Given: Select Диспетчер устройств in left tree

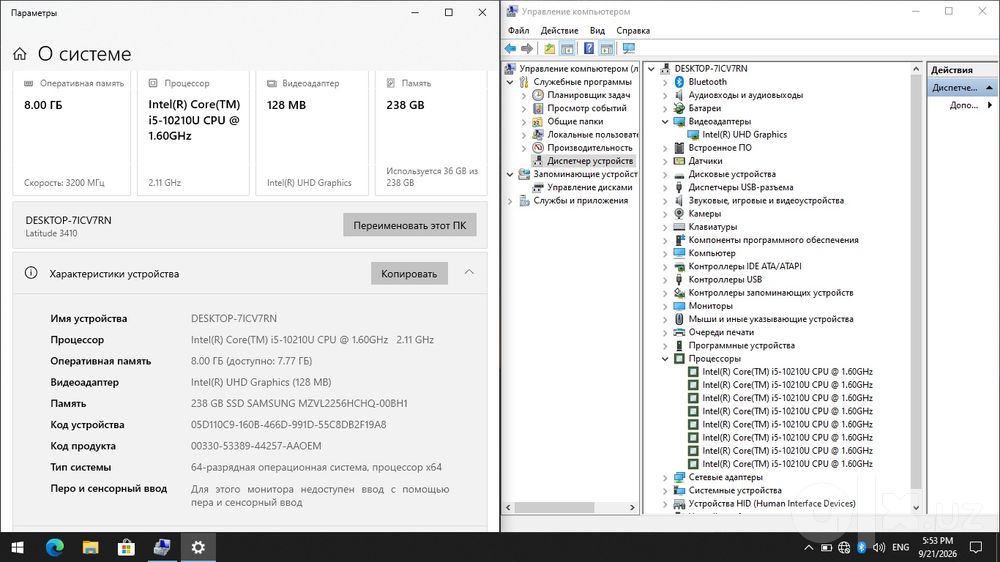Looking at the screenshot, I should 590,161.
